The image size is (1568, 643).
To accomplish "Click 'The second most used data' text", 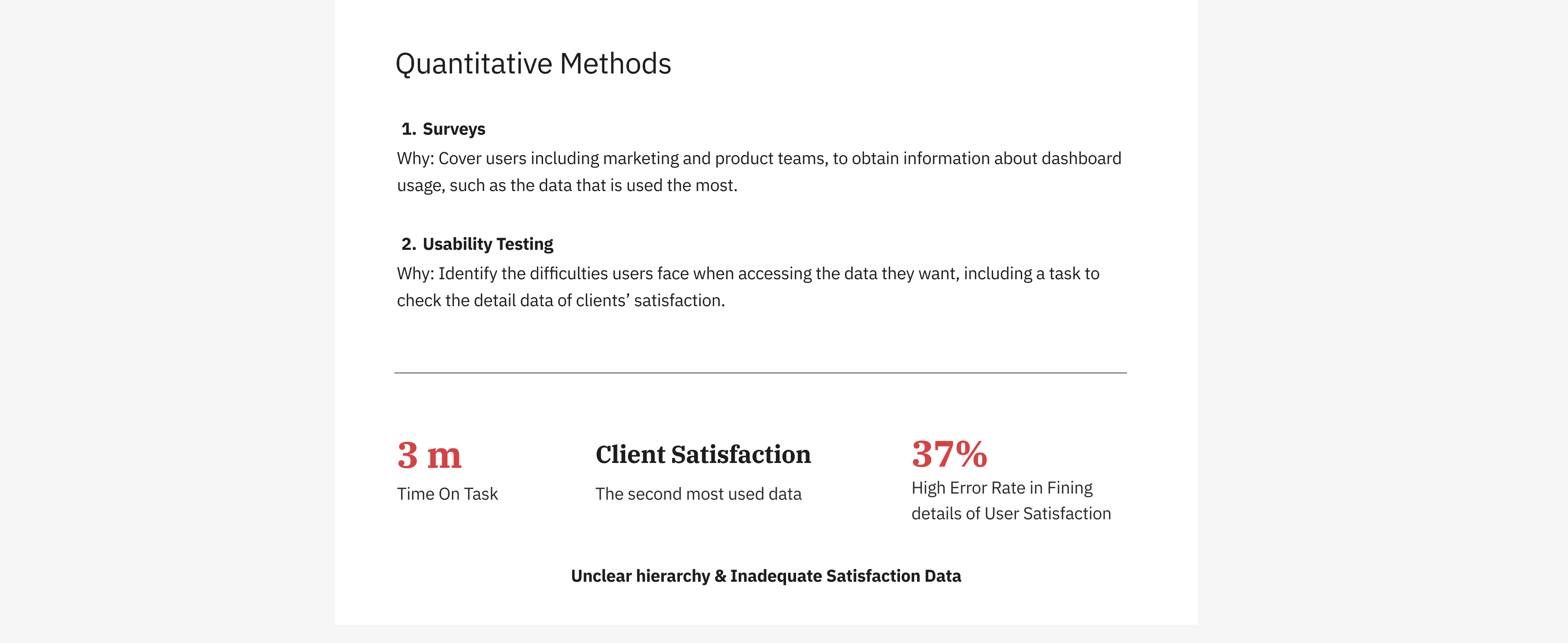I will [x=698, y=494].
